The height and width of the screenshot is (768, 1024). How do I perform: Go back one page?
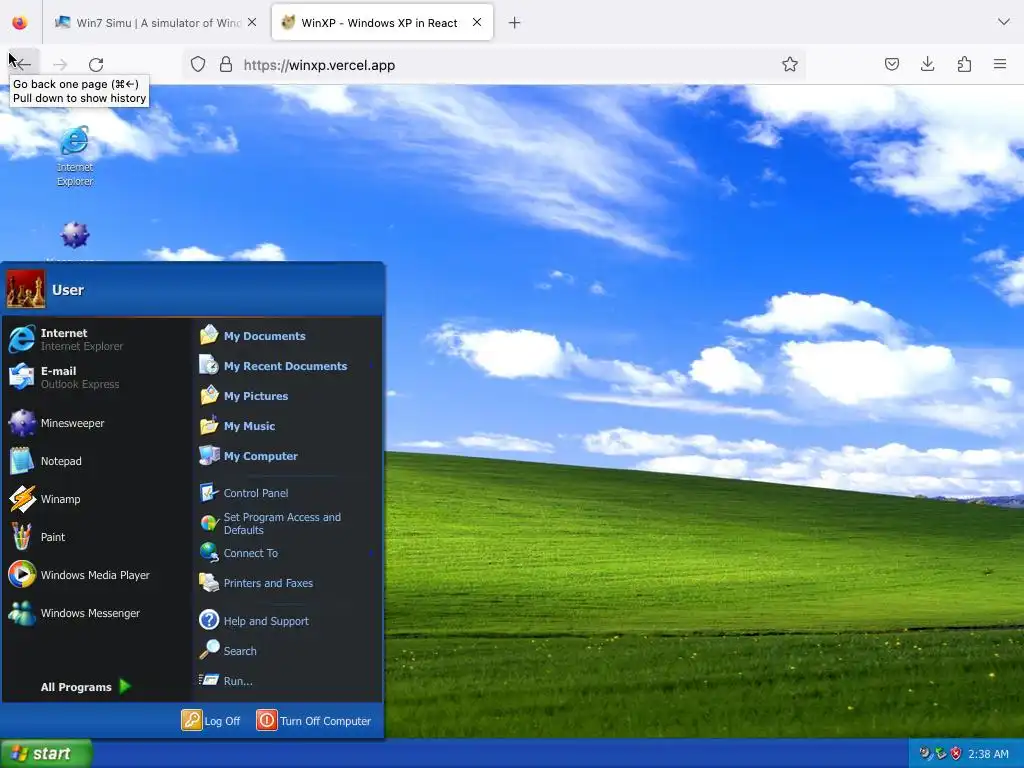click(22, 64)
